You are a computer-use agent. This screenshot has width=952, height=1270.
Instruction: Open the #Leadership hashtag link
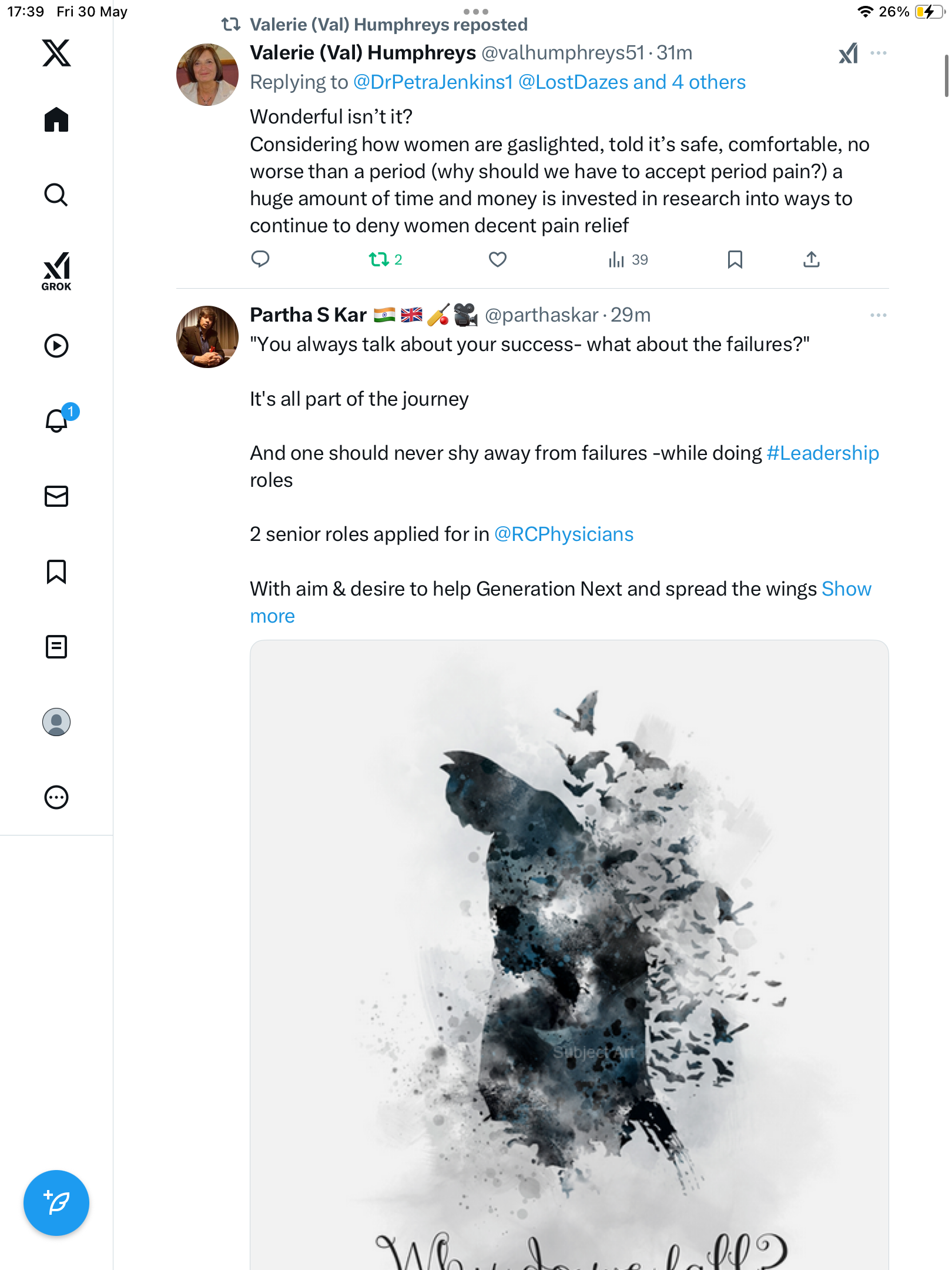[x=823, y=453]
